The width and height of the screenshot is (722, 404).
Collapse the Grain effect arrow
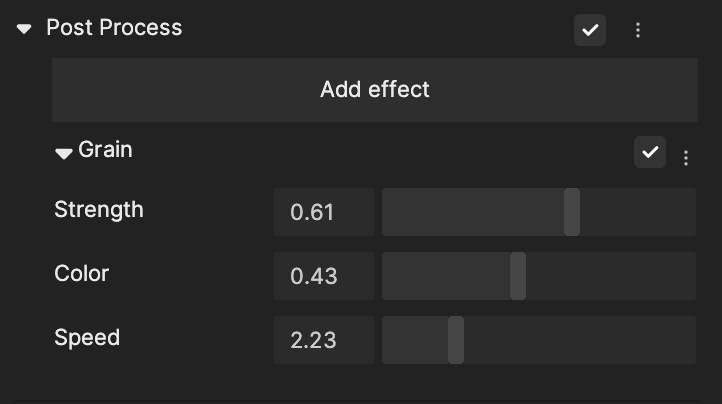[x=64, y=153]
